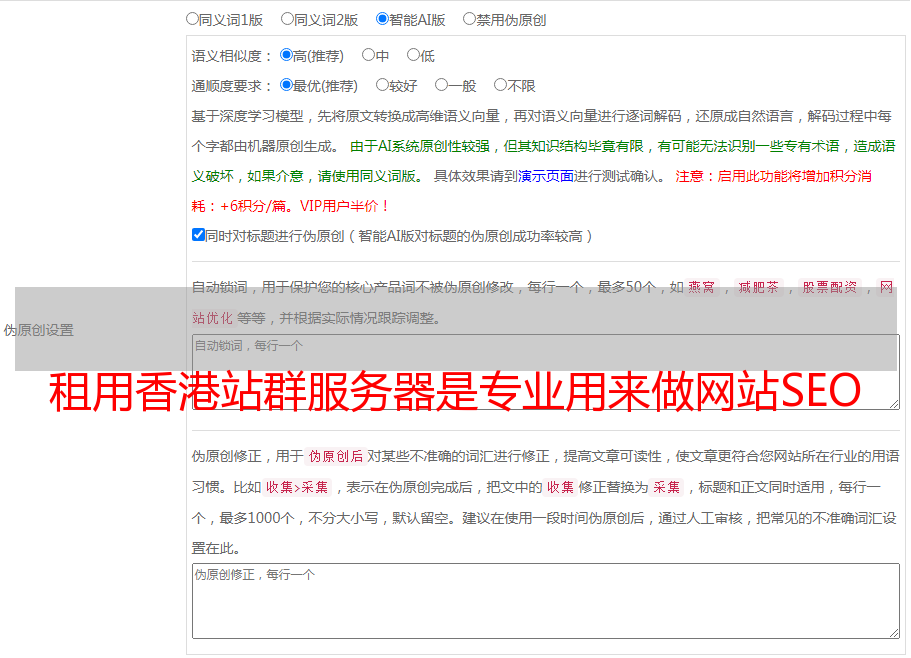The height and width of the screenshot is (658, 911).
Task: Choose the 智能AI版 radio option
Action: pyautogui.click(x=382, y=19)
